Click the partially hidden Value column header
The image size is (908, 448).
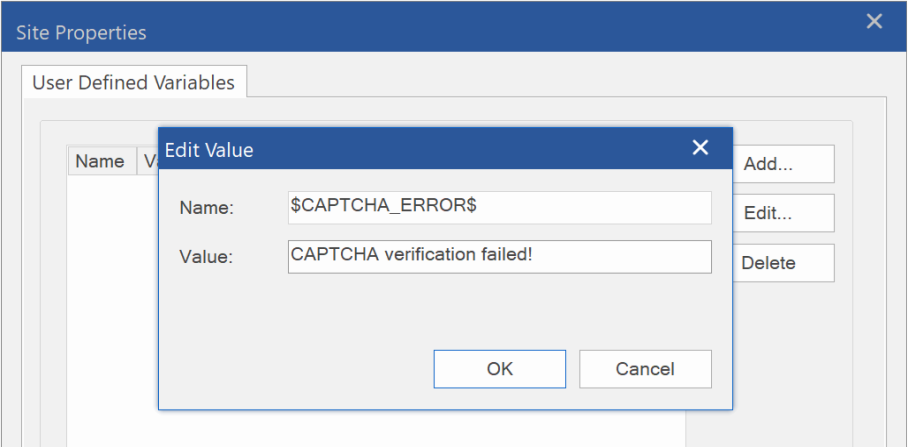pyautogui.click(x=150, y=161)
